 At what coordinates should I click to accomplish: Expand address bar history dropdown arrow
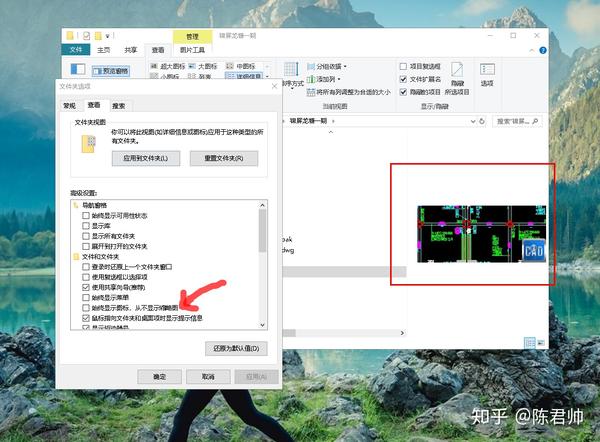tap(473, 121)
